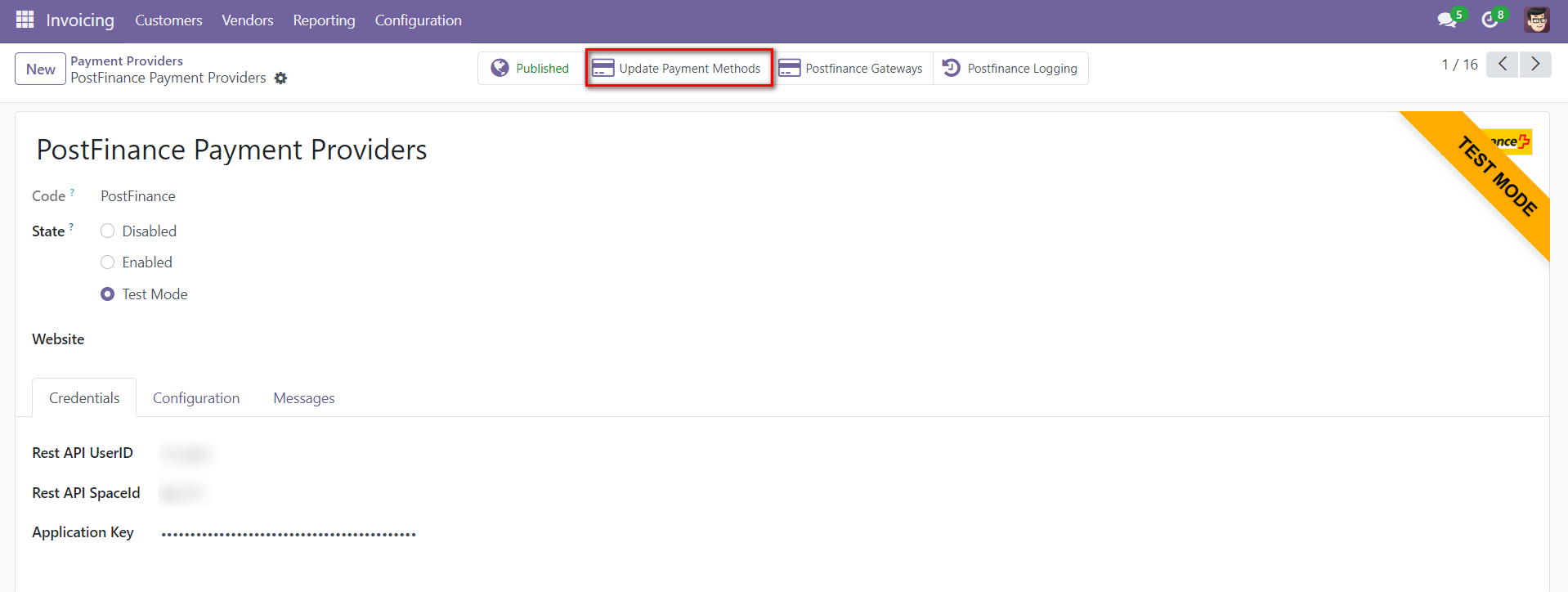
Task: Open the apps grid menu icon
Action: (25, 20)
